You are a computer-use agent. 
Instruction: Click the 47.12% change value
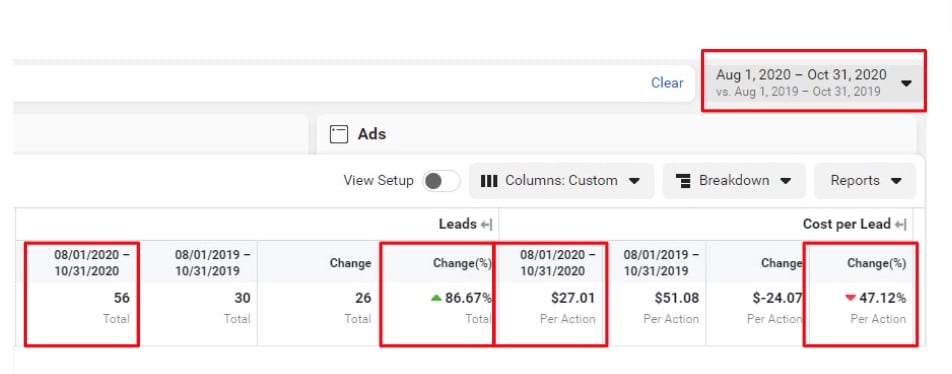[x=882, y=298]
